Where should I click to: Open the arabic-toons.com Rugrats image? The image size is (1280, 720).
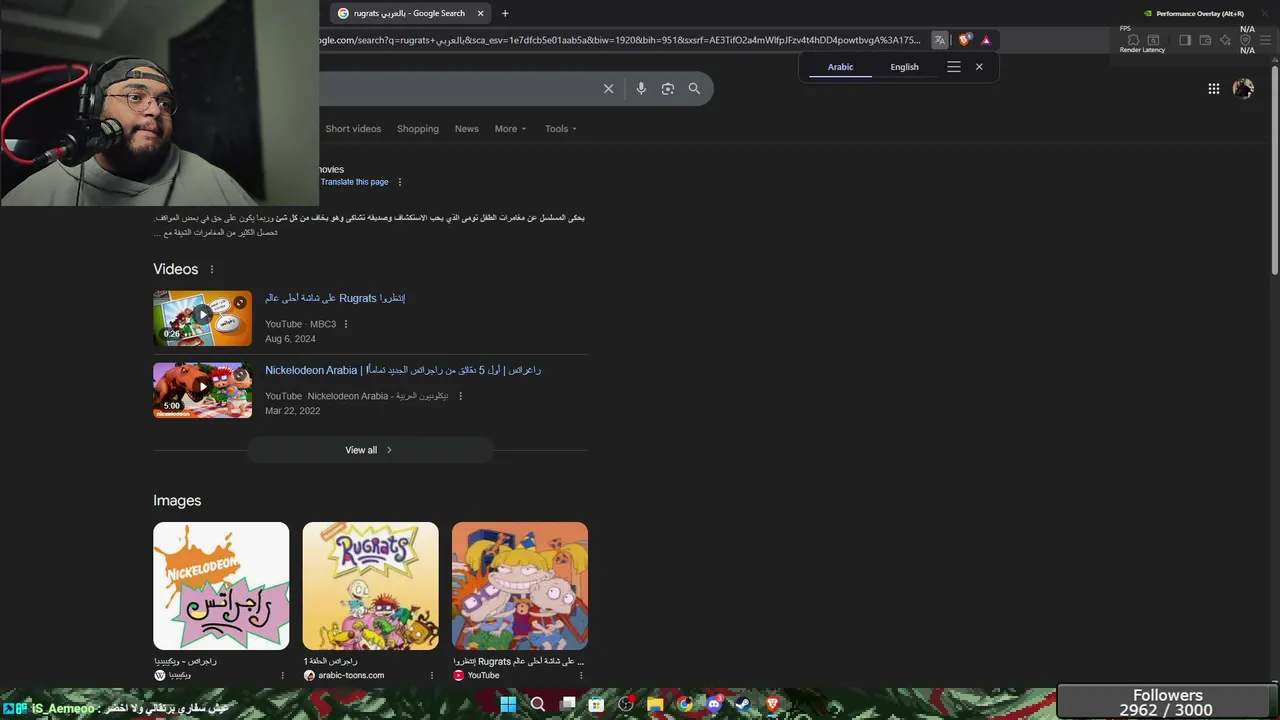coord(370,586)
